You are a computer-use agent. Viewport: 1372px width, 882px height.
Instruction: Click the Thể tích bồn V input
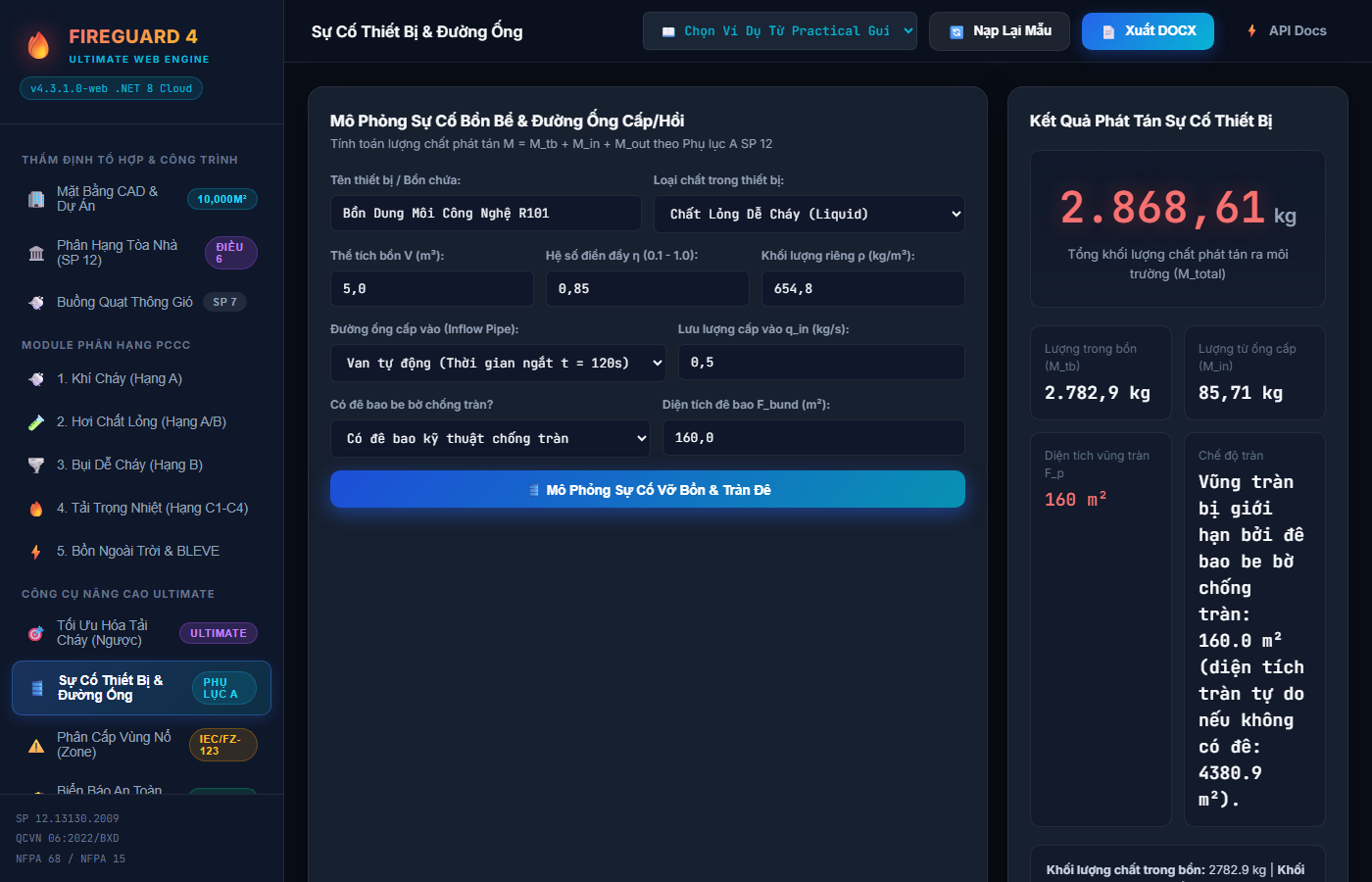(432, 289)
